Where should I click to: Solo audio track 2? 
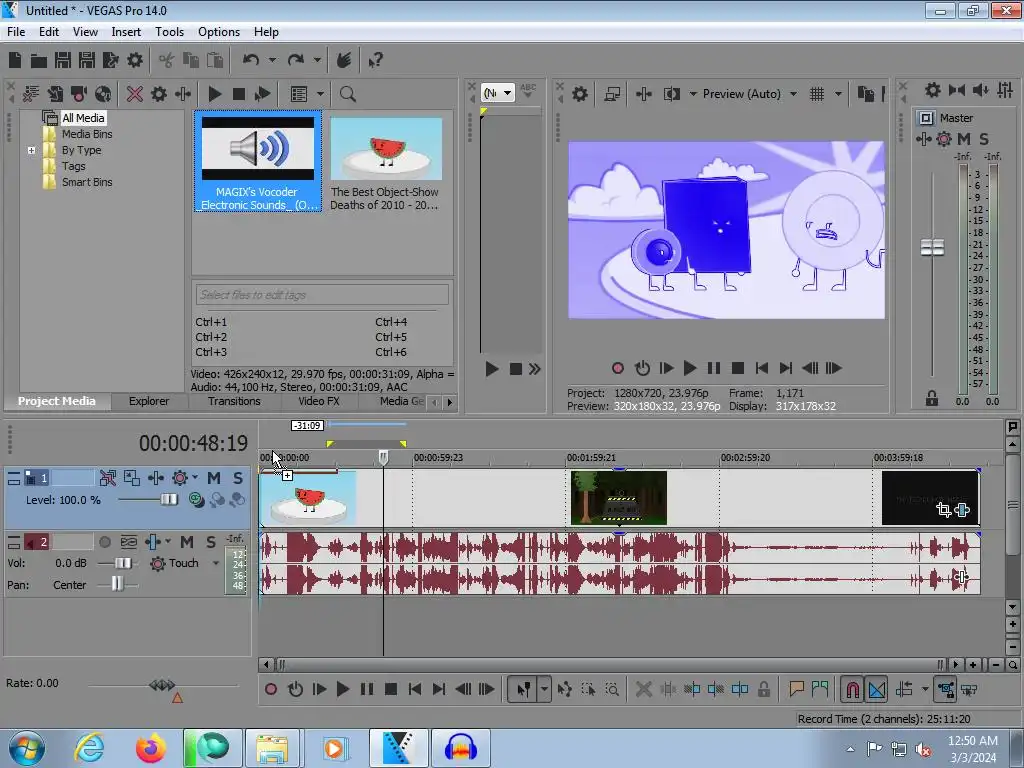(210, 542)
